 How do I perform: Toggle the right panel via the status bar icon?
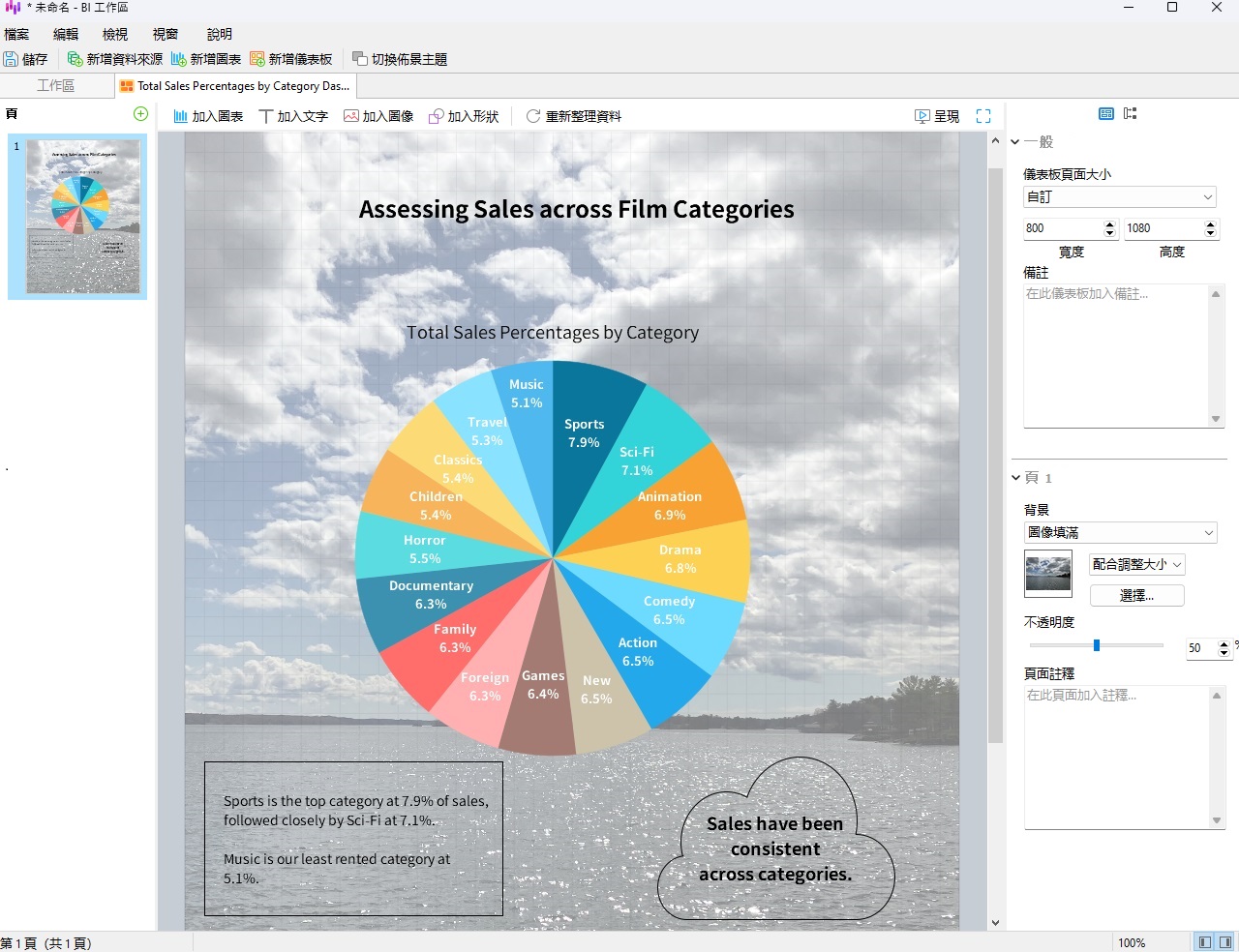click(x=1227, y=940)
